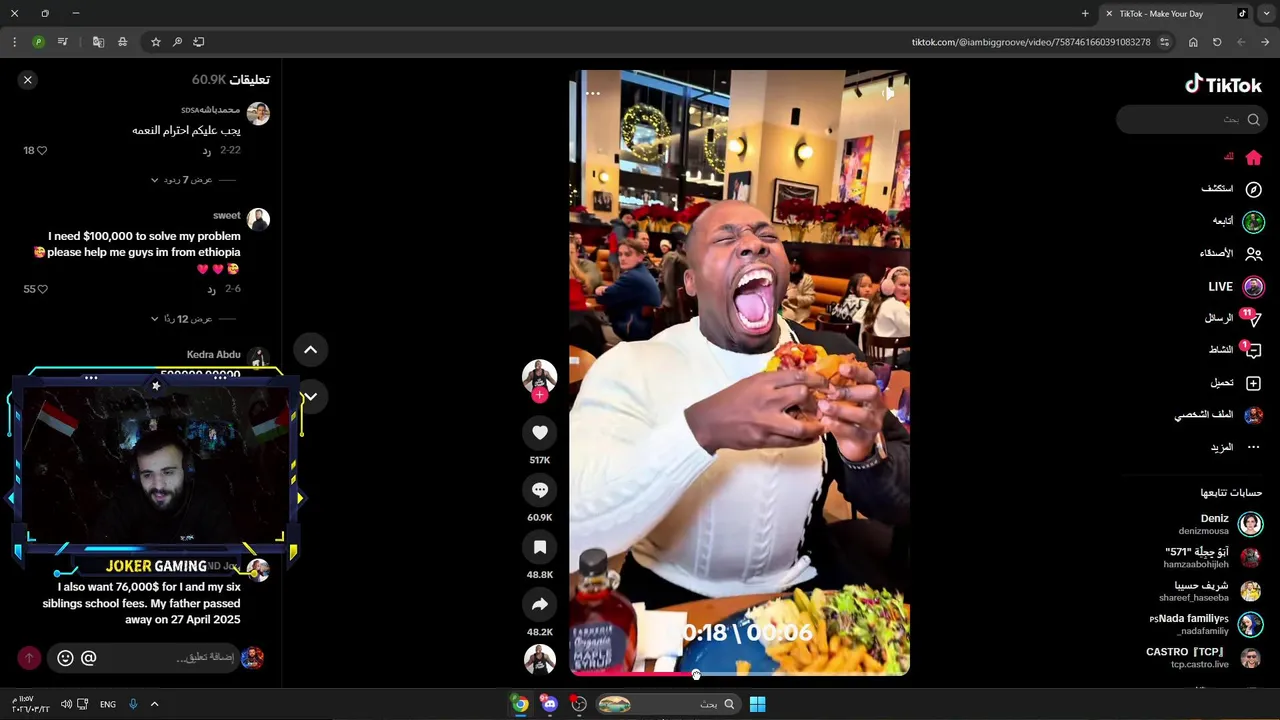Screen dimensions: 1280x720
Task: Open media control playlist icon
Action: pos(63,42)
